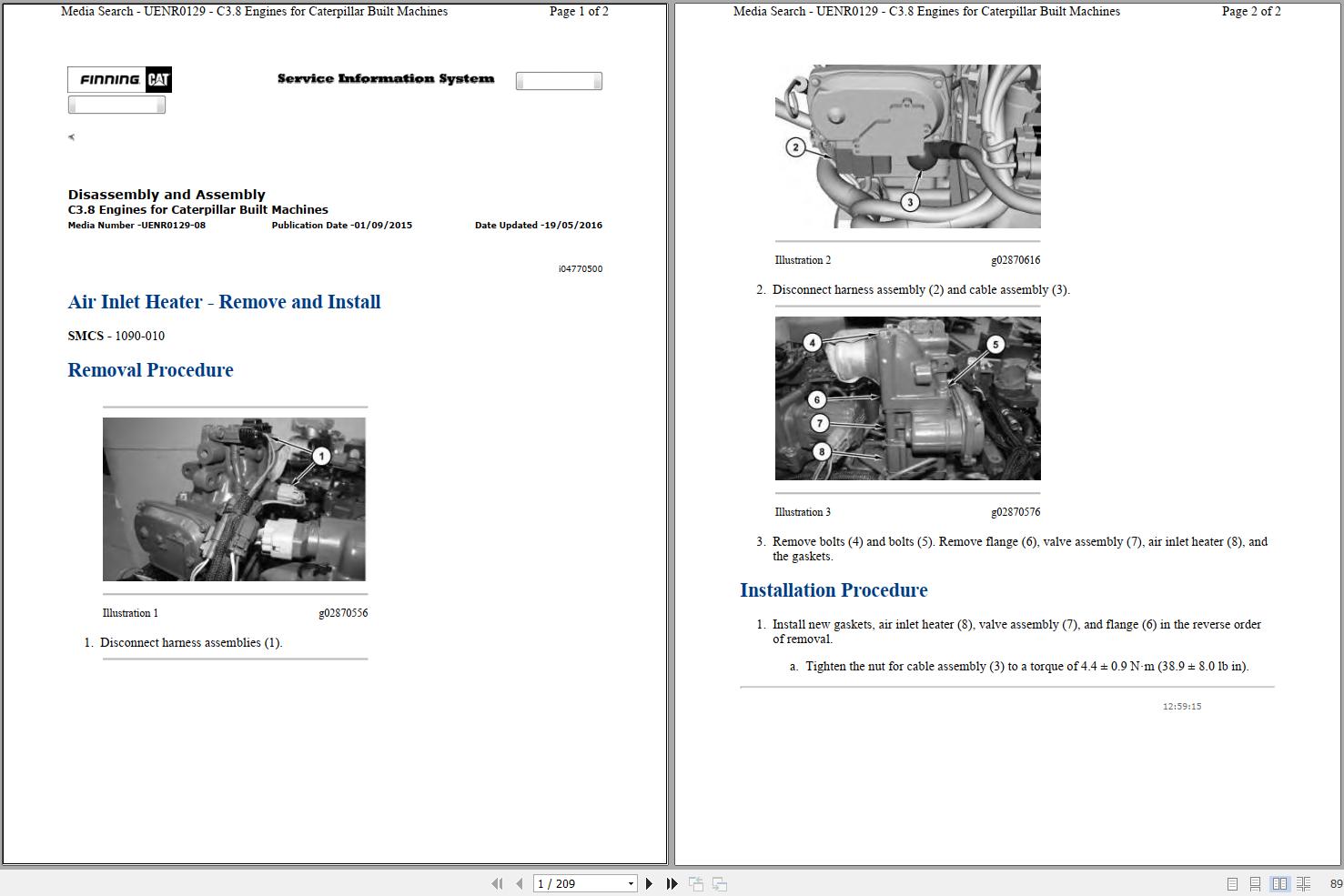The width and height of the screenshot is (1344, 896).
Task: Click illustration code g02870556
Action: click(343, 613)
